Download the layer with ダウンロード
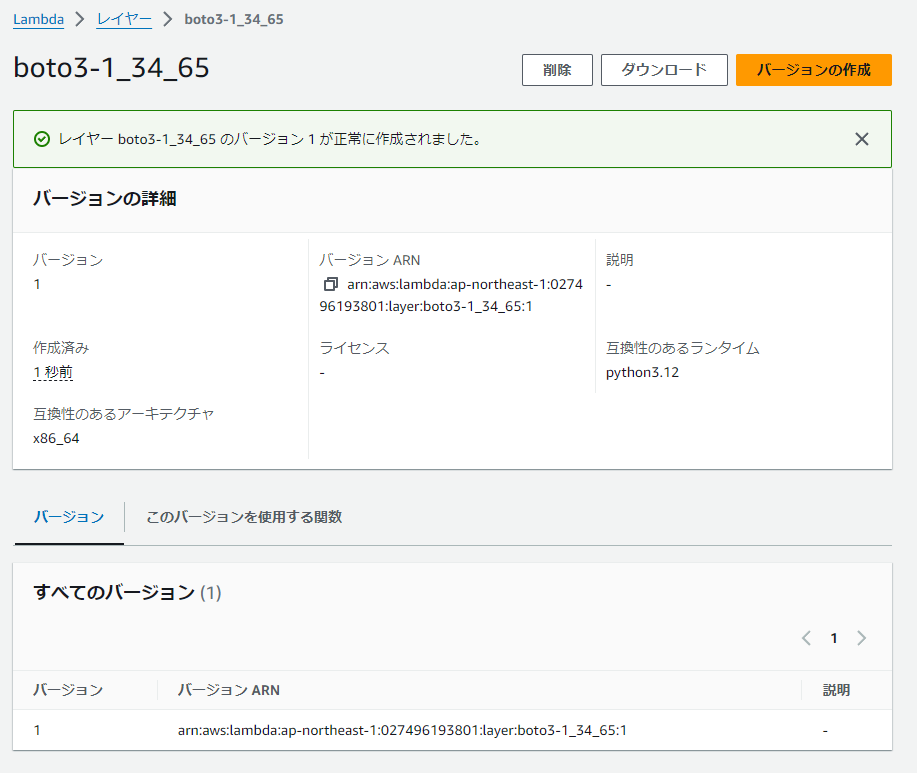 663,69
